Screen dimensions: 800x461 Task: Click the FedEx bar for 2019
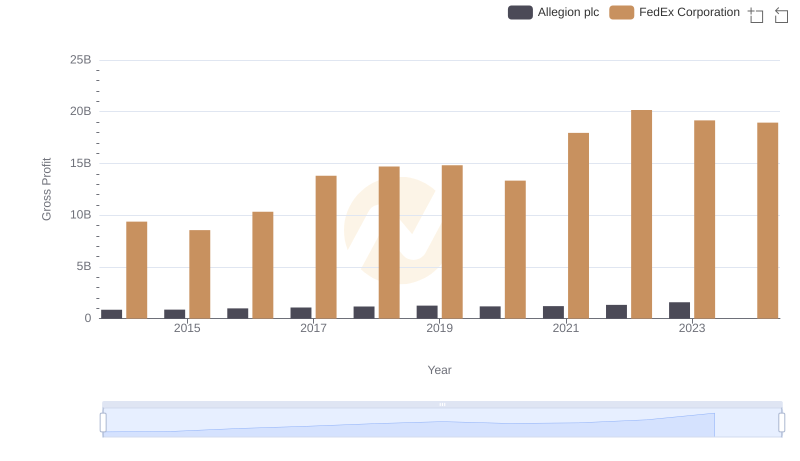tap(452, 242)
